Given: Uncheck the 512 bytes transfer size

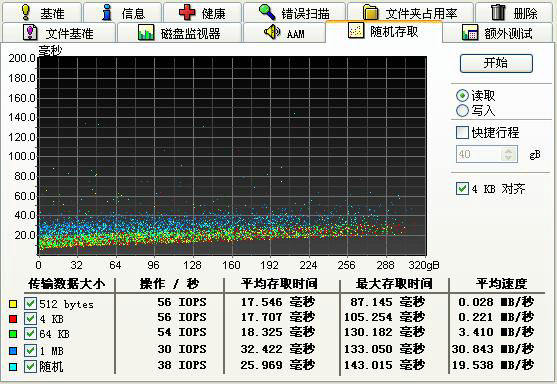Looking at the screenshot, I should pos(30,304).
